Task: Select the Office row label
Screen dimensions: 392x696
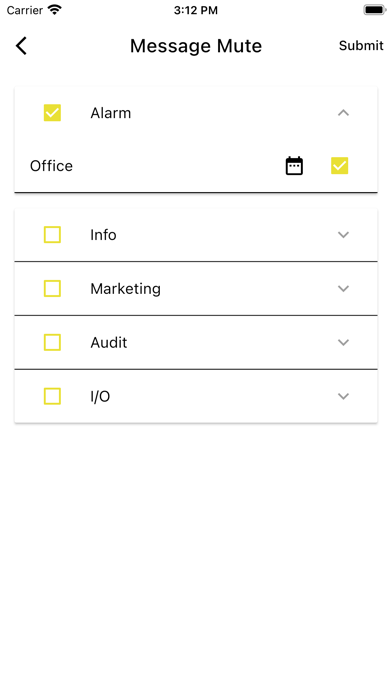Action: pos(51,166)
